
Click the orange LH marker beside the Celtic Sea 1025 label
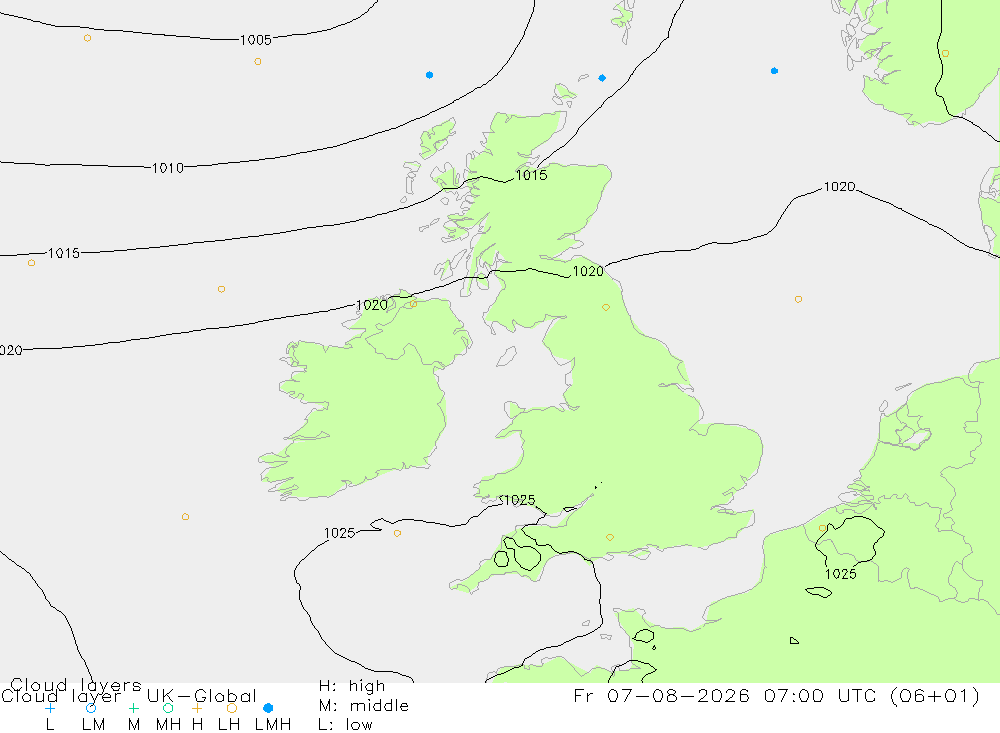pos(397,533)
